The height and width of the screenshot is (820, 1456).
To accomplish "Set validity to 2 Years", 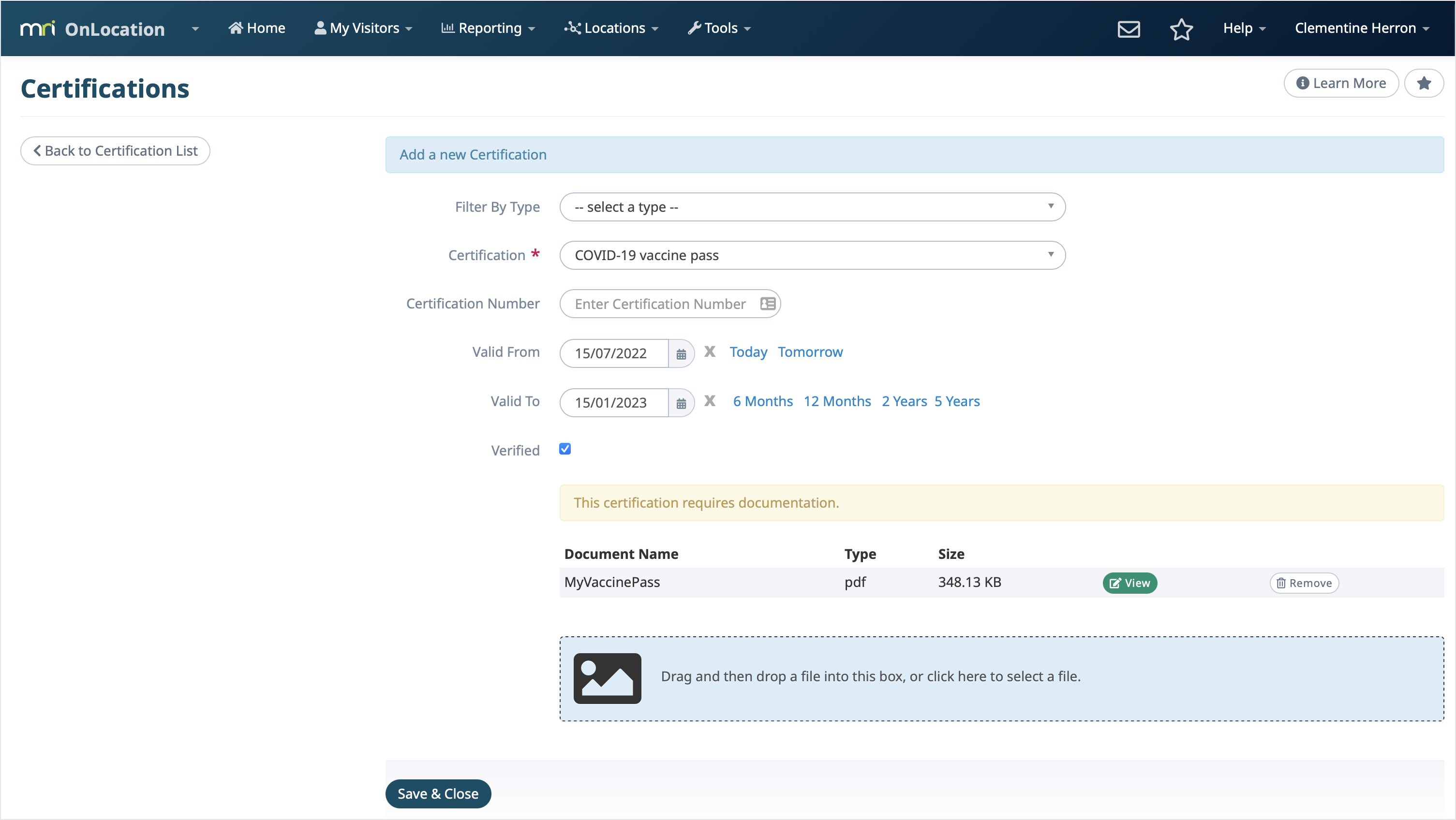I will (905, 401).
